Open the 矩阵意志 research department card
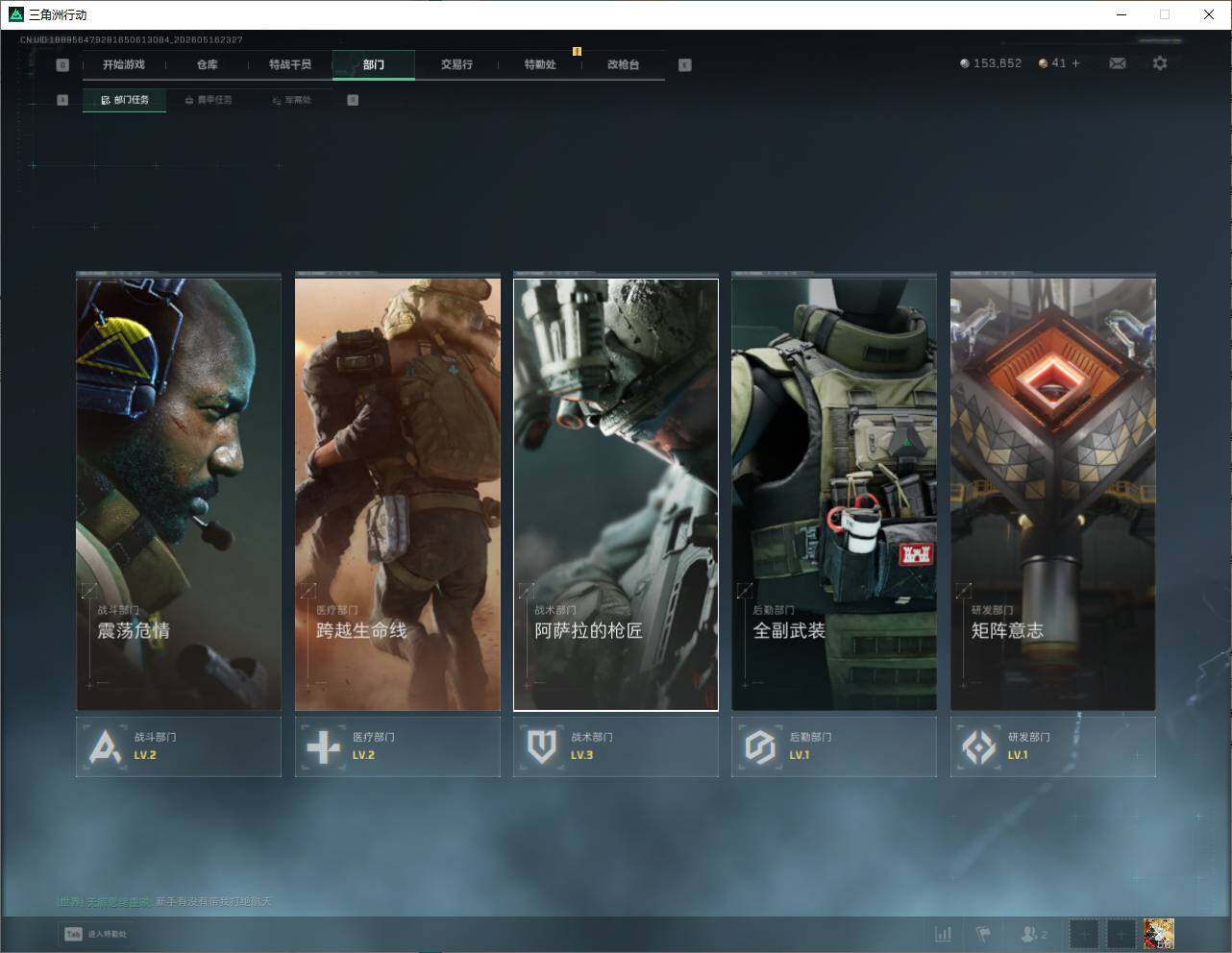This screenshot has height=953, width=1232. (x=1053, y=493)
